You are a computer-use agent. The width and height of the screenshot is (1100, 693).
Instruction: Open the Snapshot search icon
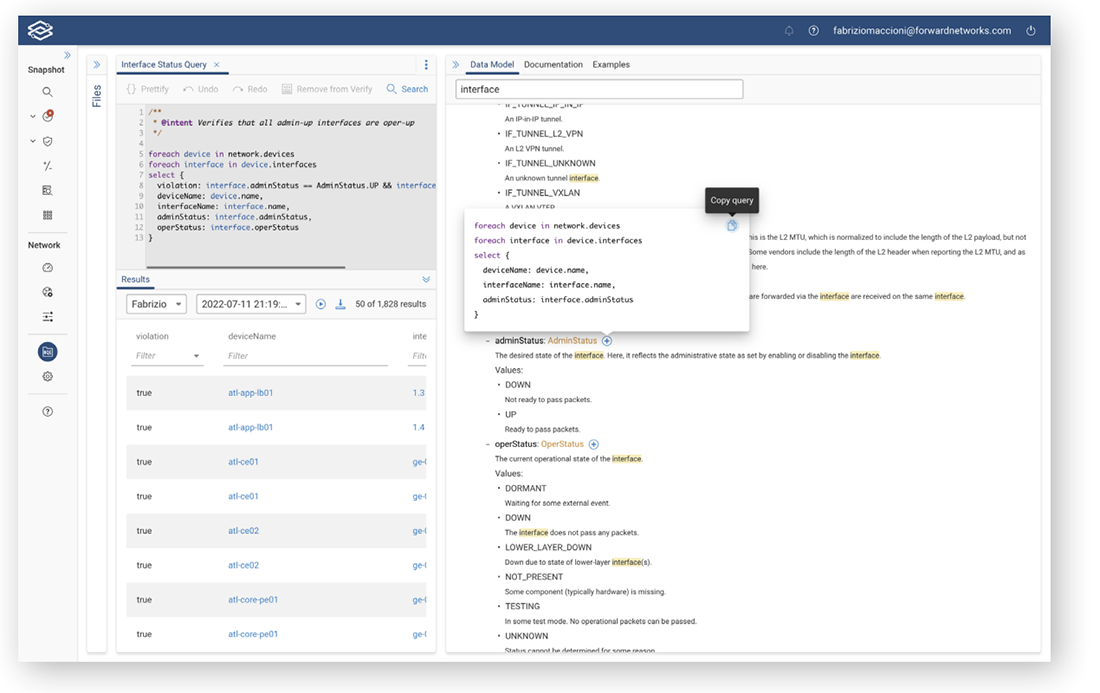click(47, 92)
